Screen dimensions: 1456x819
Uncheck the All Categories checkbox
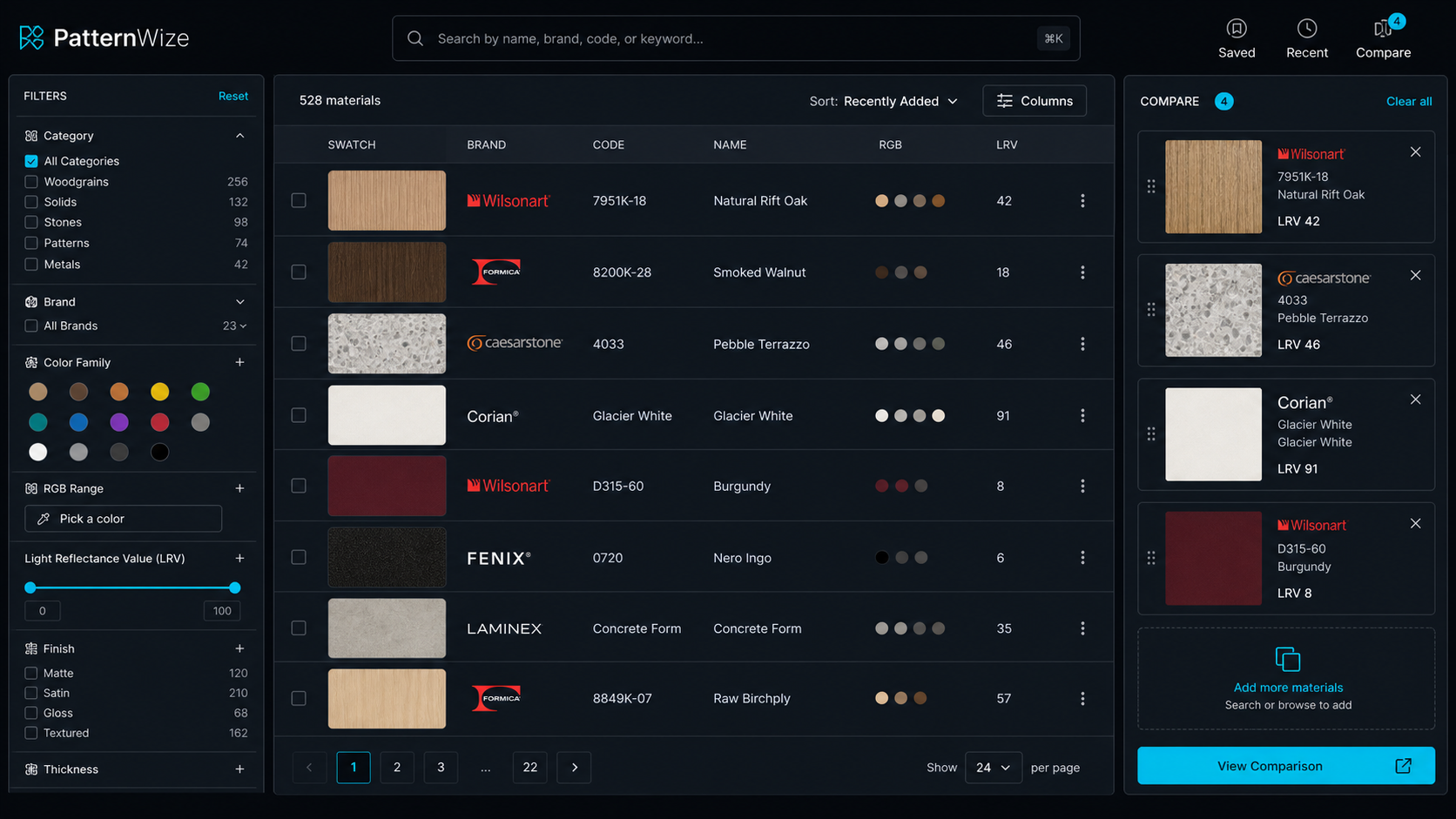coord(31,161)
